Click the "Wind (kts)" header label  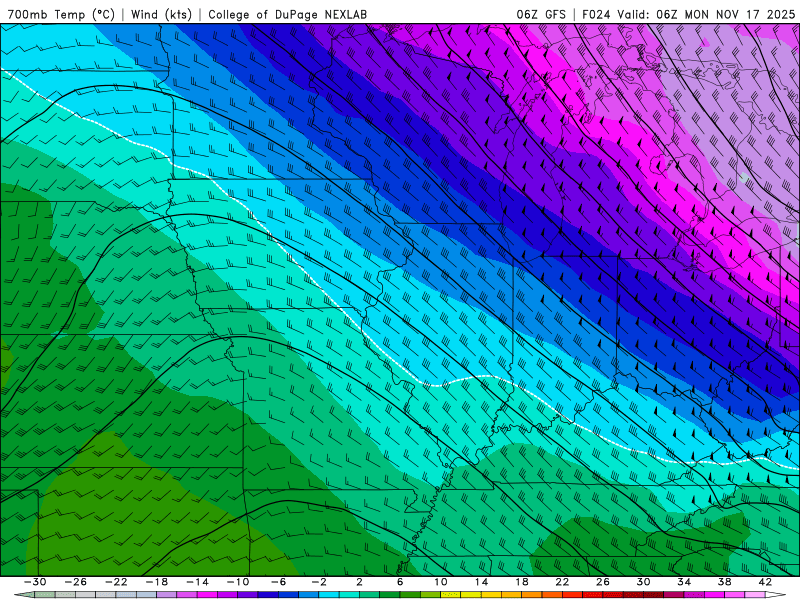(x=161, y=14)
